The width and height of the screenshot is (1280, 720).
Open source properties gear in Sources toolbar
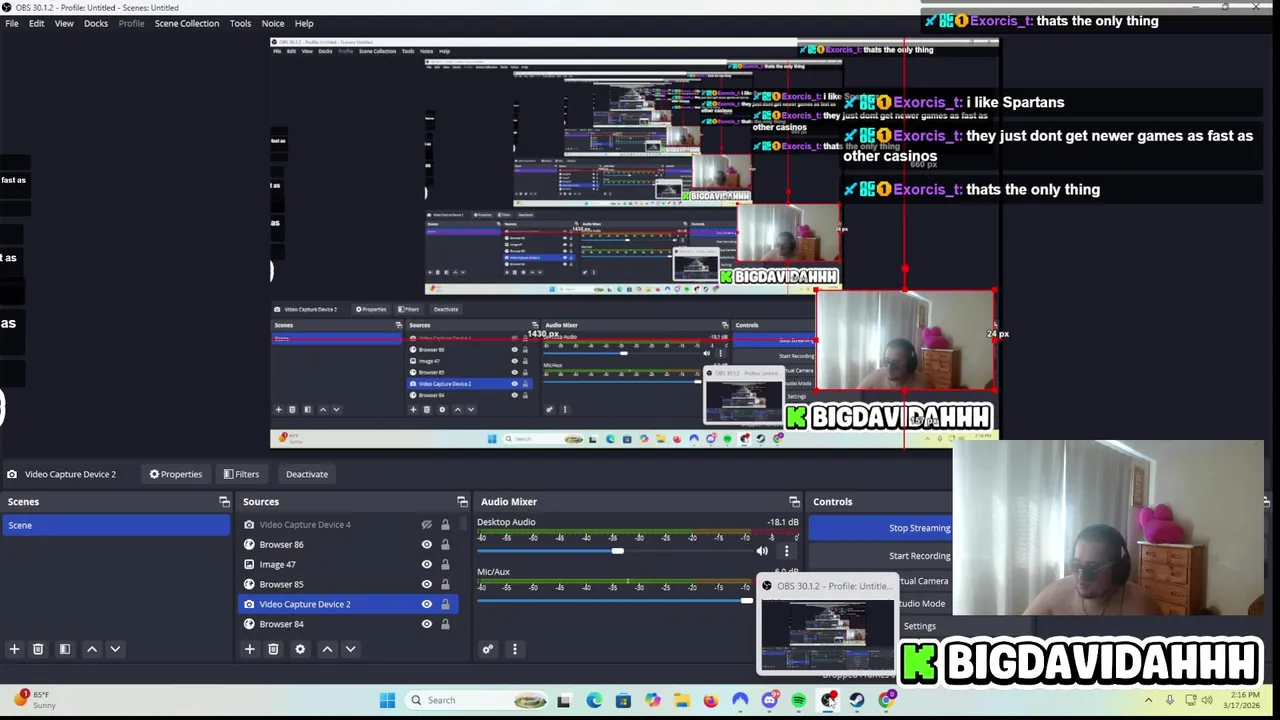point(300,649)
